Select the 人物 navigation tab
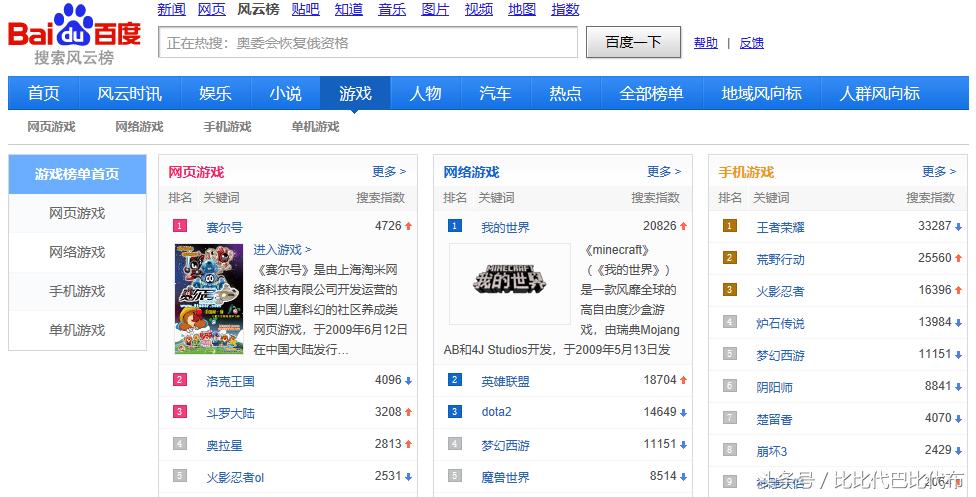 426,93
